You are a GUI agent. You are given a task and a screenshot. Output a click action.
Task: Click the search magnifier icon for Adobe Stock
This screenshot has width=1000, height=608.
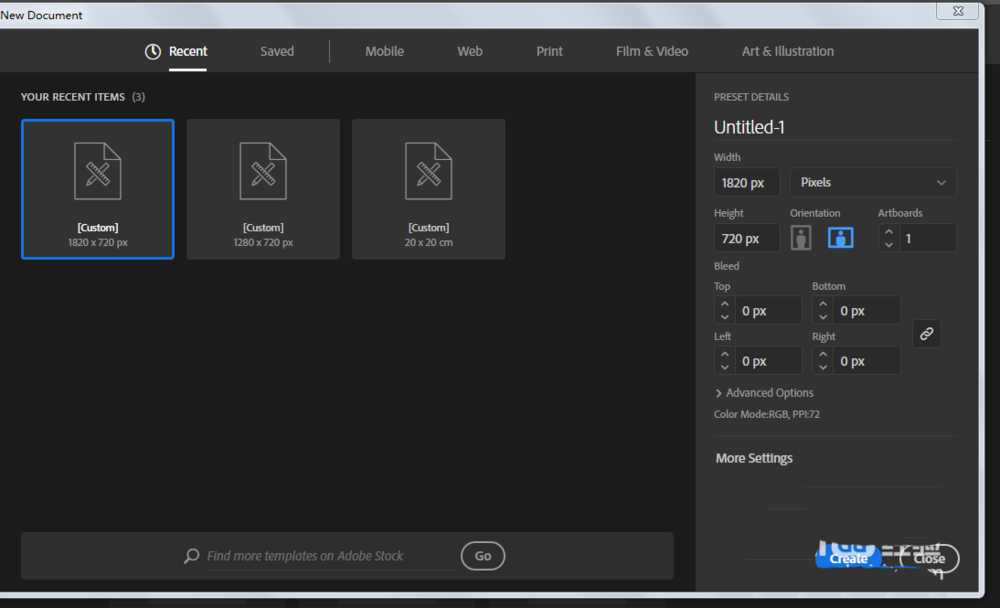pos(191,556)
